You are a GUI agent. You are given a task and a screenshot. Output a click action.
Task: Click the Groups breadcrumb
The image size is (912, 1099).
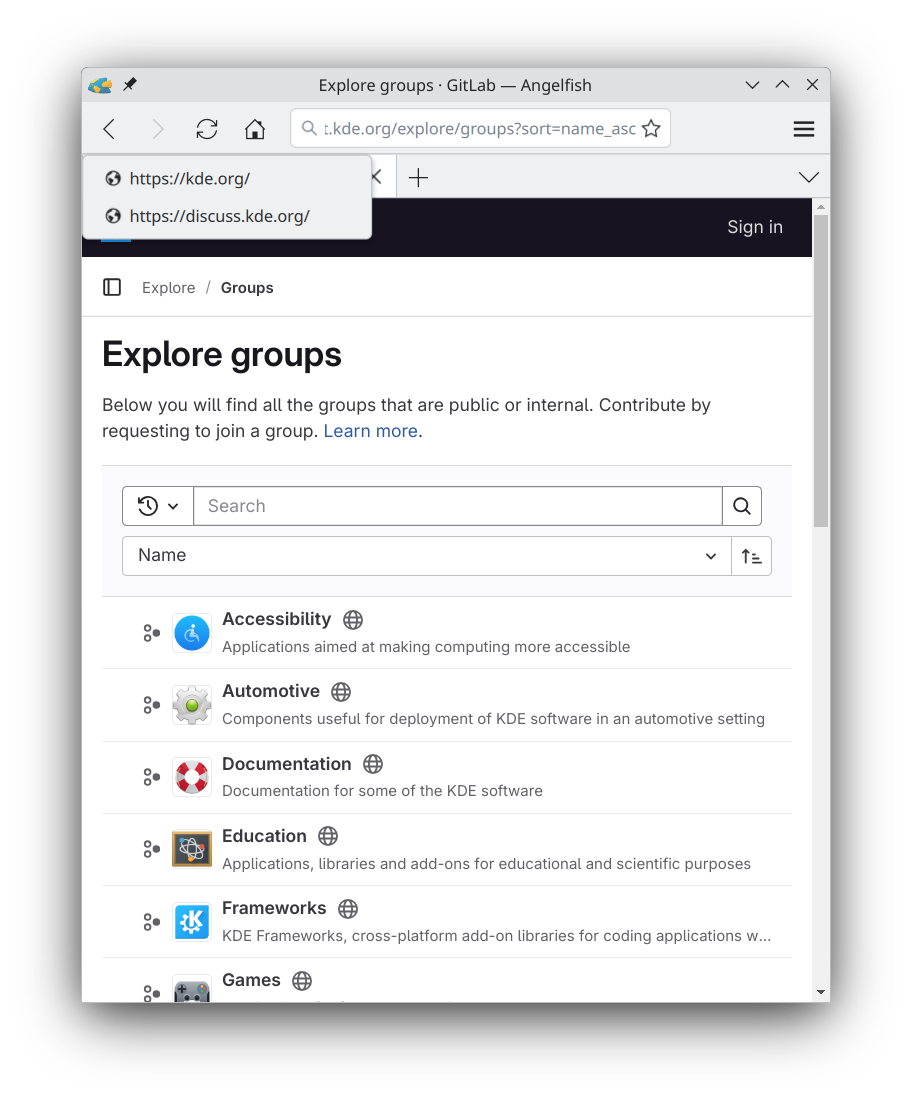point(247,288)
